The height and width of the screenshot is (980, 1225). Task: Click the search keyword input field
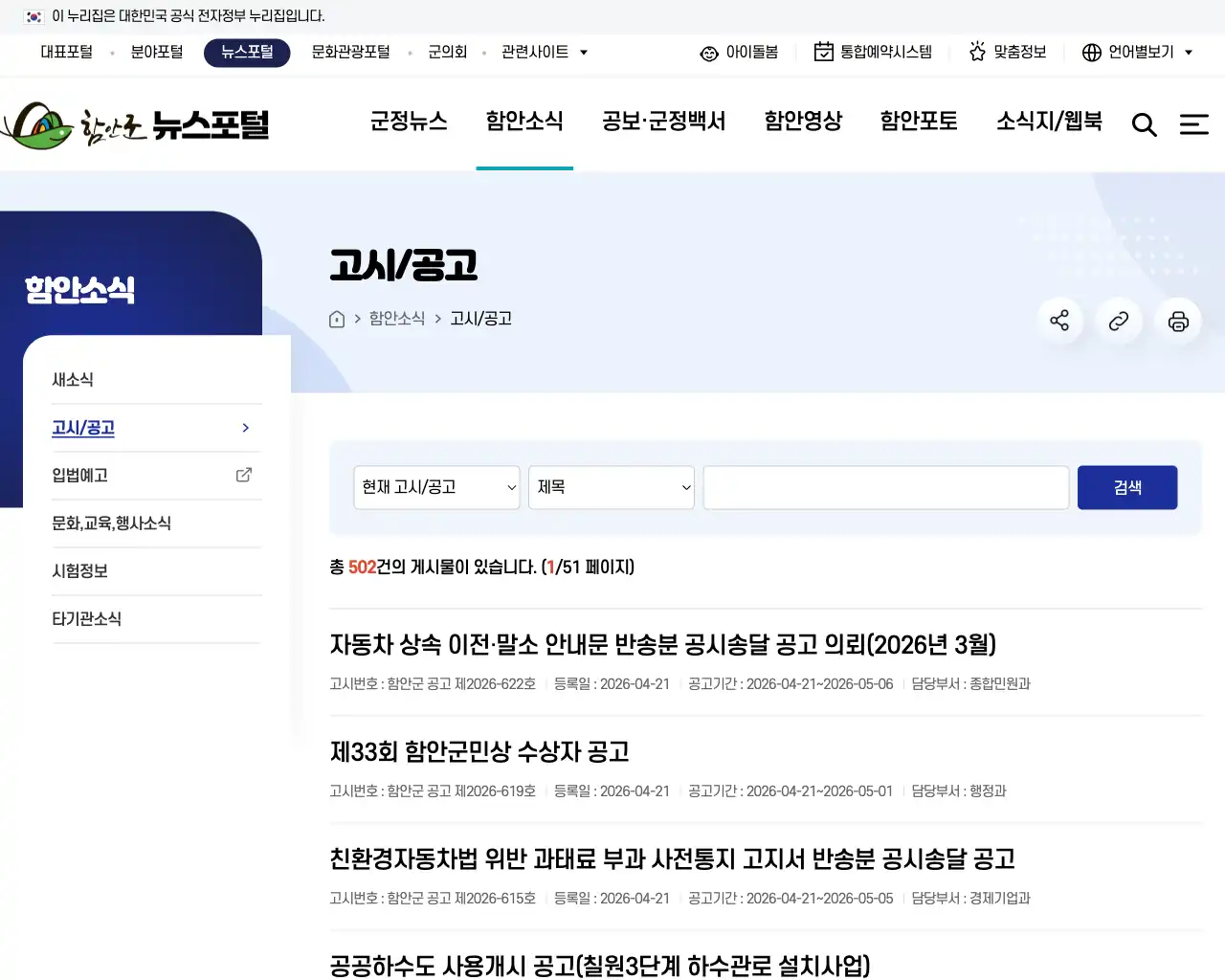coord(886,487)
